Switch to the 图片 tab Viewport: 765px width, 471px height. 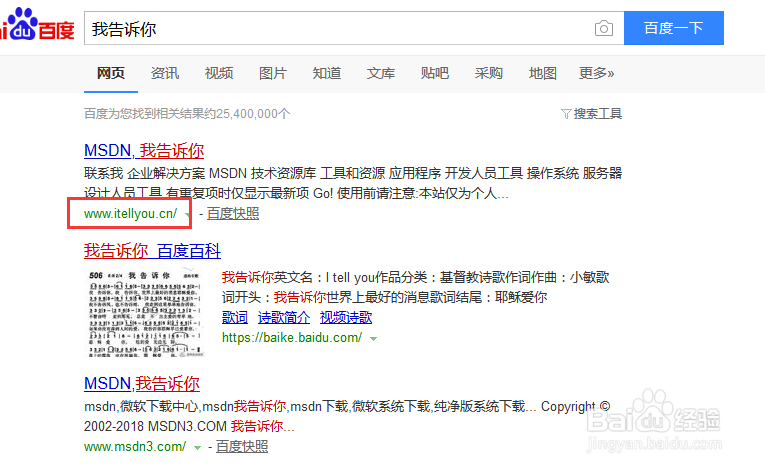tap(273, 73)
